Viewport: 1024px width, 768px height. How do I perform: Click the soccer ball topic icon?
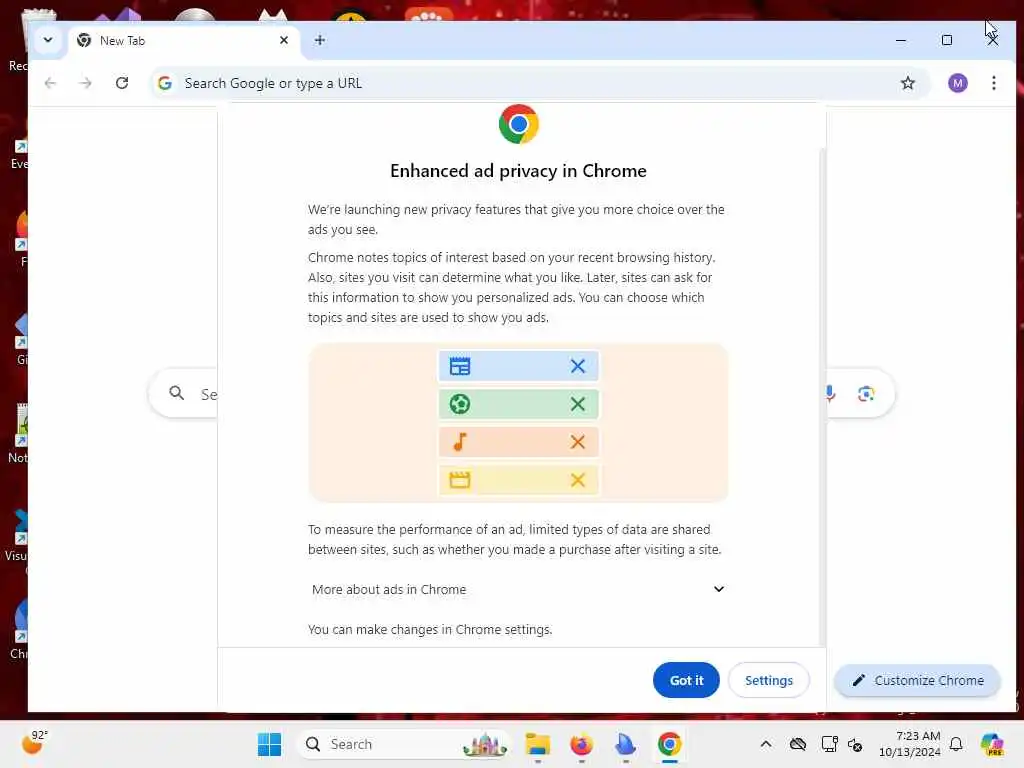460,404
